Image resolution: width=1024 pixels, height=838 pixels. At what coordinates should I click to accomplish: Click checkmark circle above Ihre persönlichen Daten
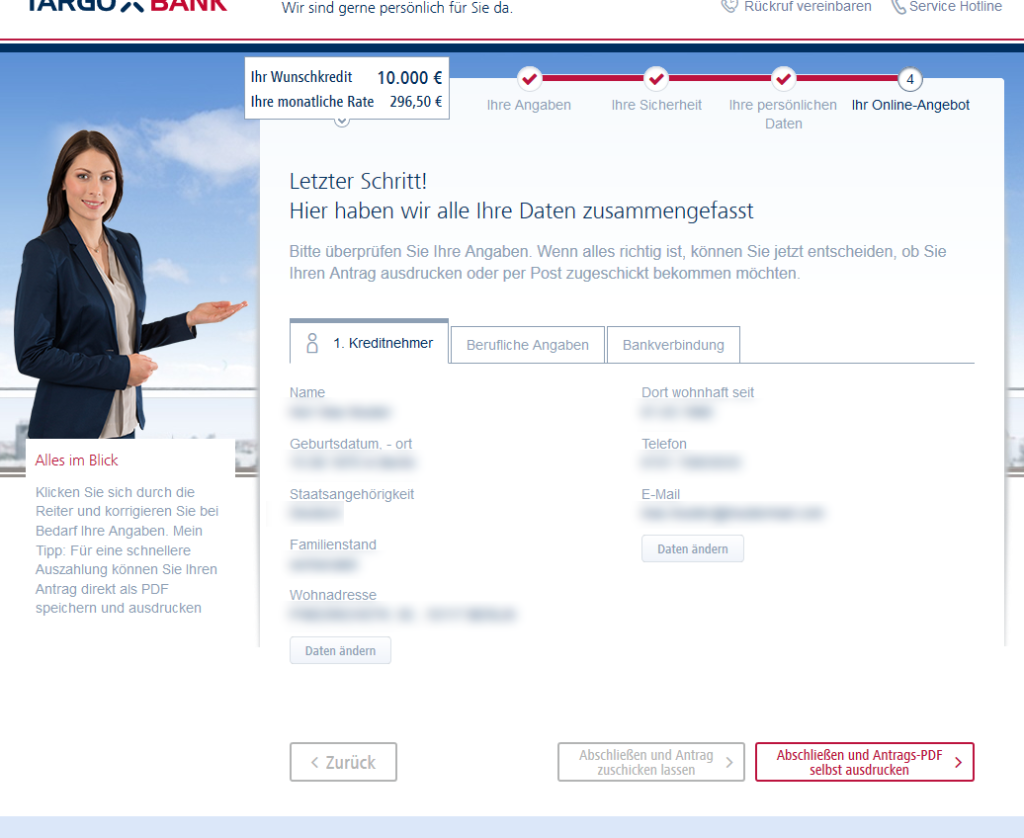[783, 78]
